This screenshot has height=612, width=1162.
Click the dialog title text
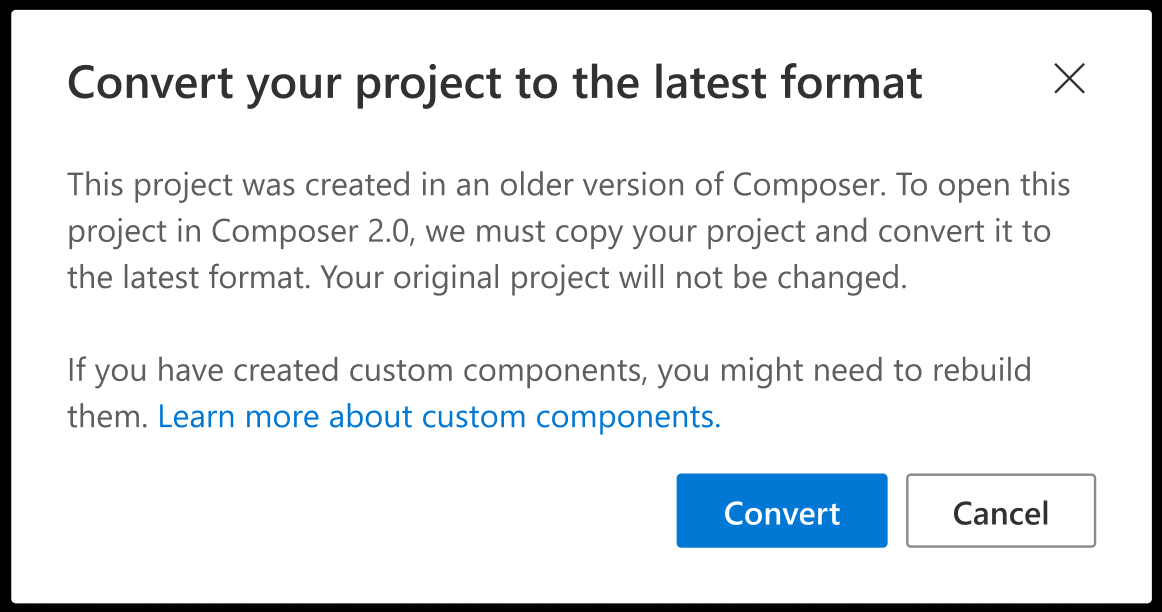(494, 82)
